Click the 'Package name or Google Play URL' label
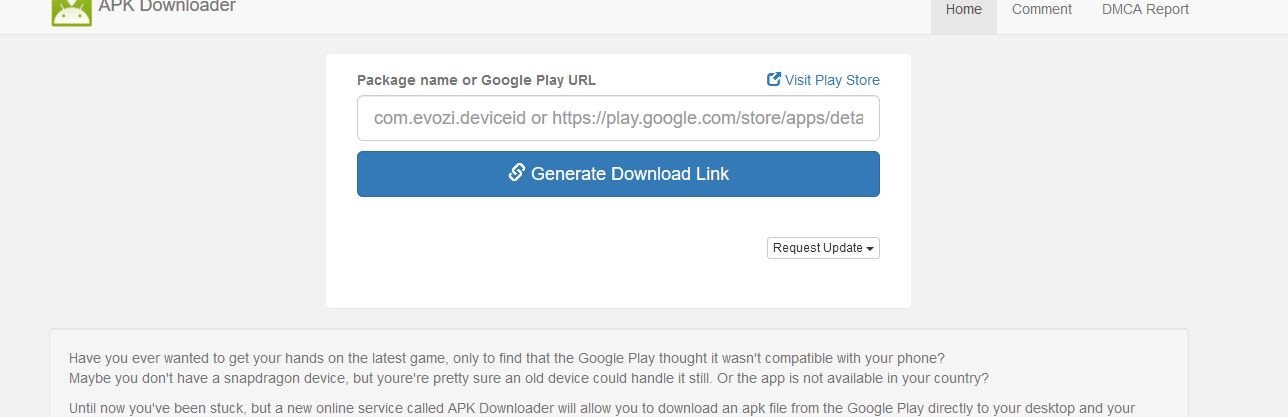 click(x=476, y=80)
